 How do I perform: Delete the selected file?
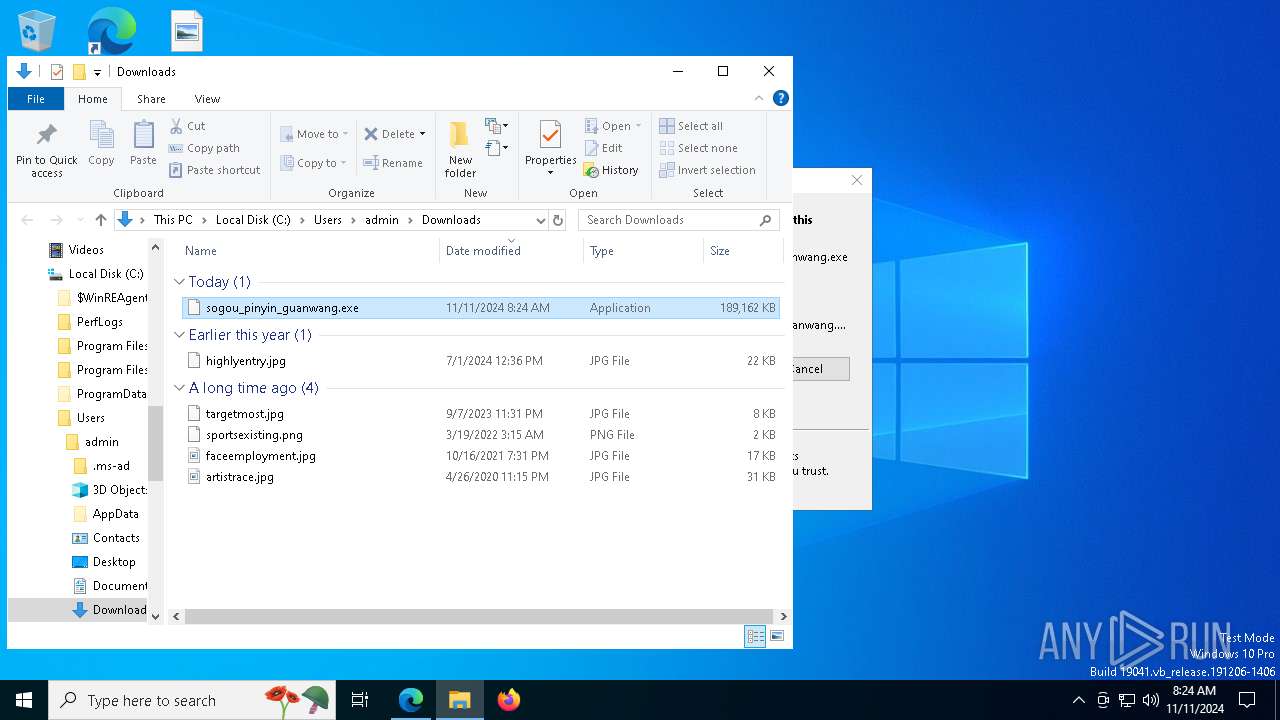pos(389,134)
